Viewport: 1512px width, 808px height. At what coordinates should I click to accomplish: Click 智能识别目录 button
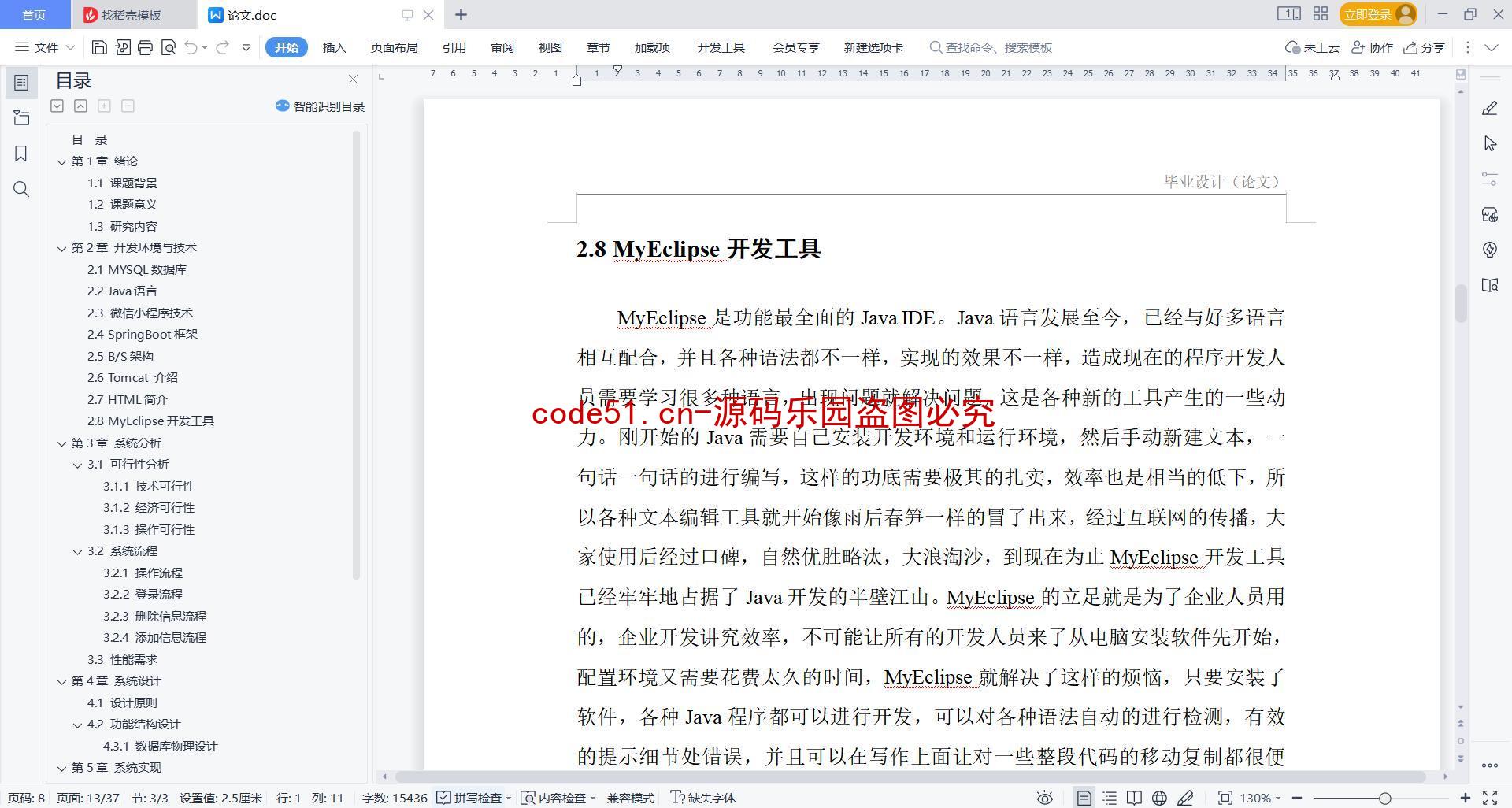(320, 106)
